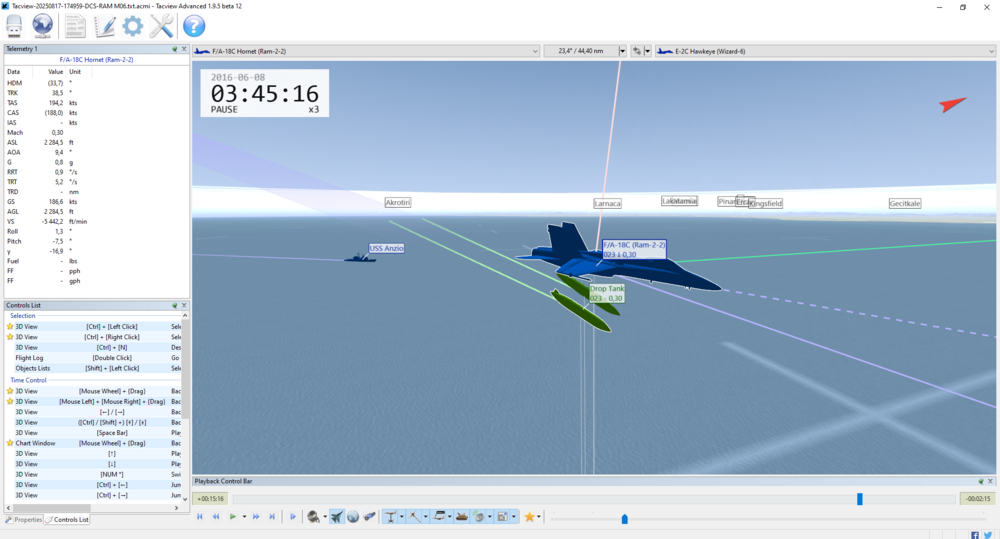The width and height of the screenshot is (1000, 539).
Task: Open the recording USB drive icon
Action: 14,26
